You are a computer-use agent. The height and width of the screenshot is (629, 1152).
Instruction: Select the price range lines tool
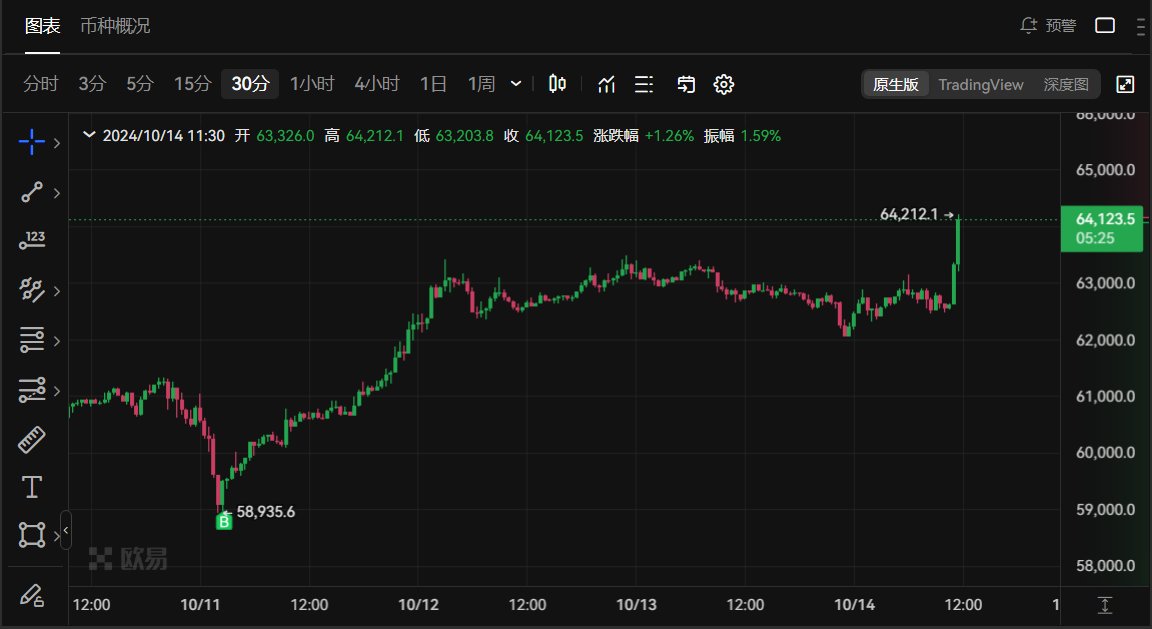32,390
